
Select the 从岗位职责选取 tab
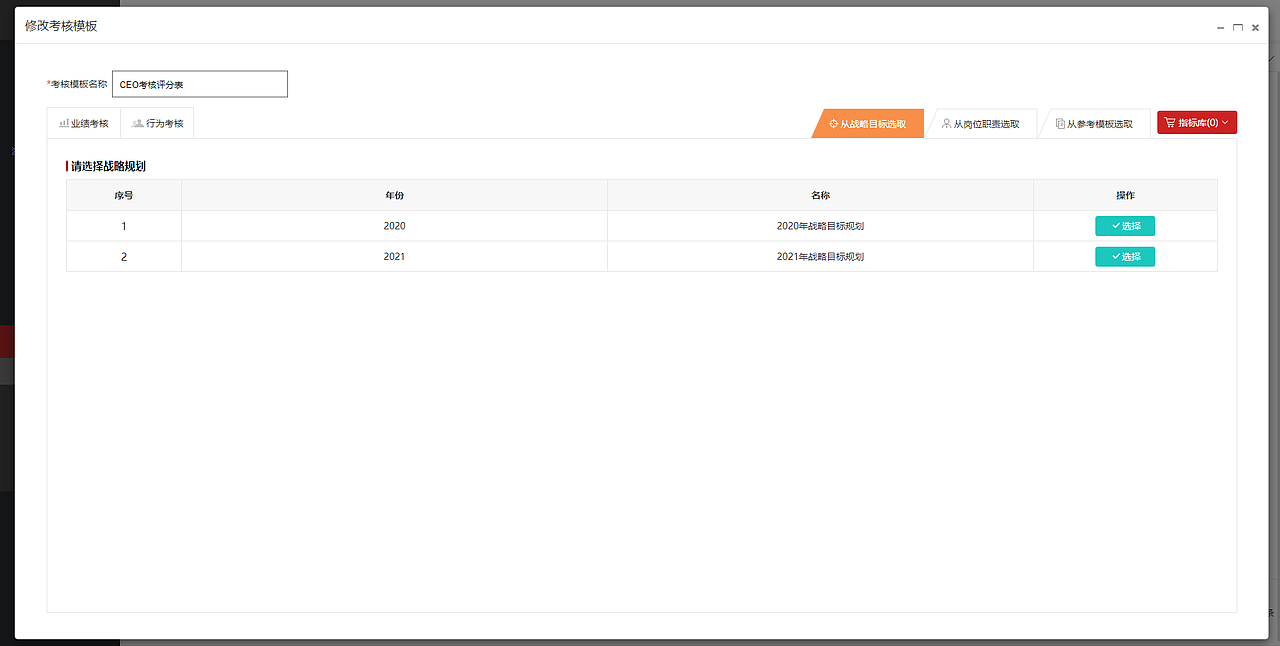[981, 124]
